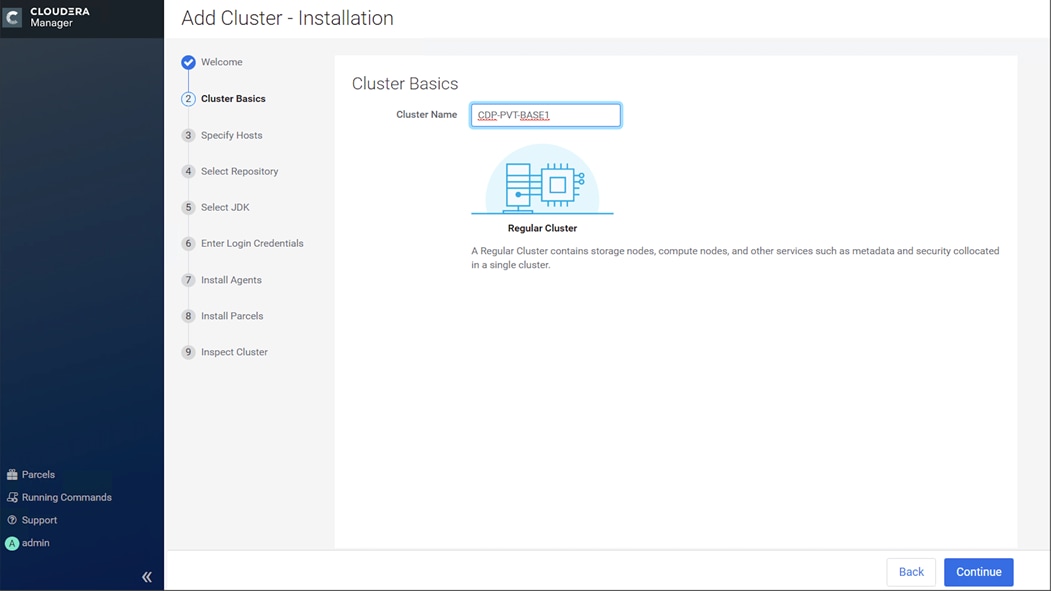Select the Enter Login Credentials step
Image resolution: width=1051 pixels, height=591 pixels.
(x=252, y=243)
